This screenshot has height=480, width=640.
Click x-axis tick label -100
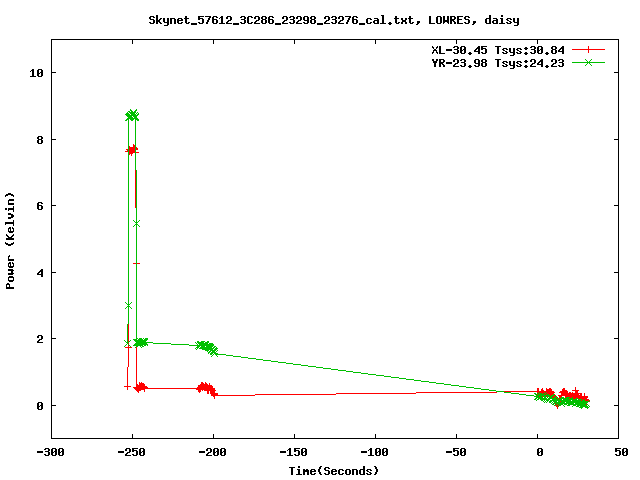point(375,452)
